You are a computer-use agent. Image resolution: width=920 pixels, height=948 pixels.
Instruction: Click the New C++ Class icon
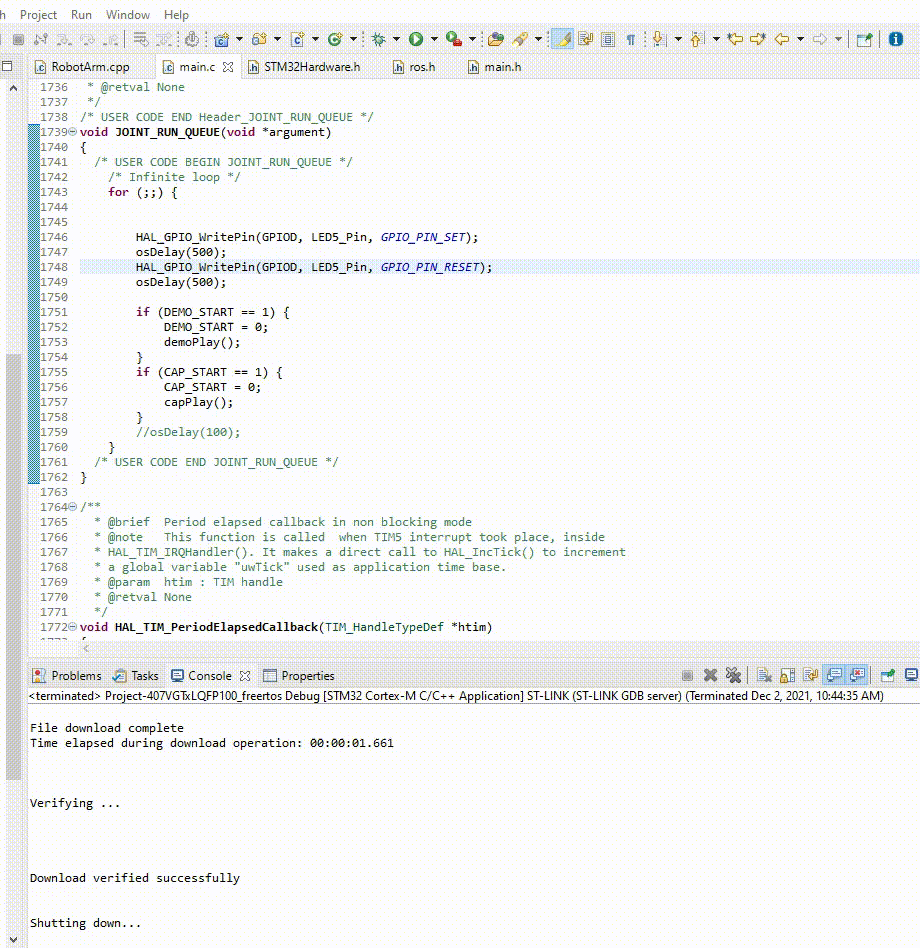(x=335, y=40)
